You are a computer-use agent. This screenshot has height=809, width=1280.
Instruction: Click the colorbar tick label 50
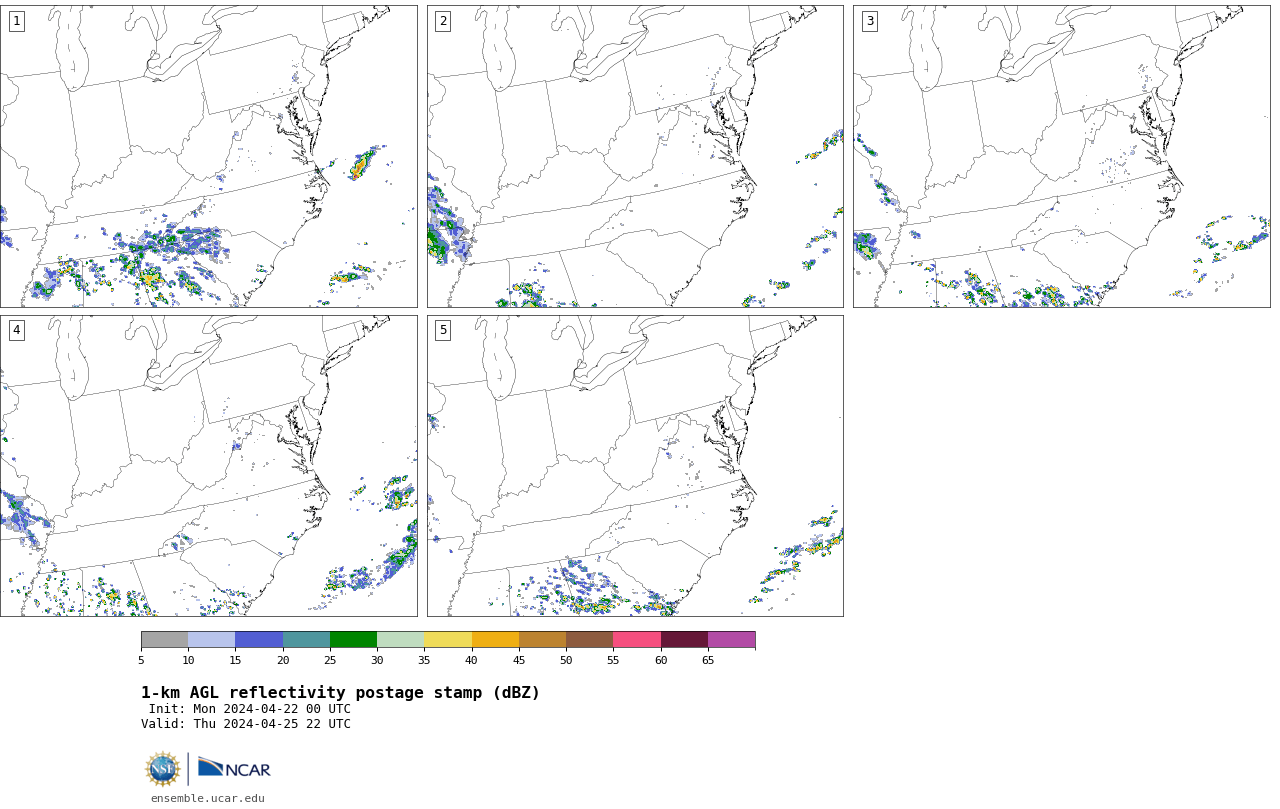pos(566,660)
